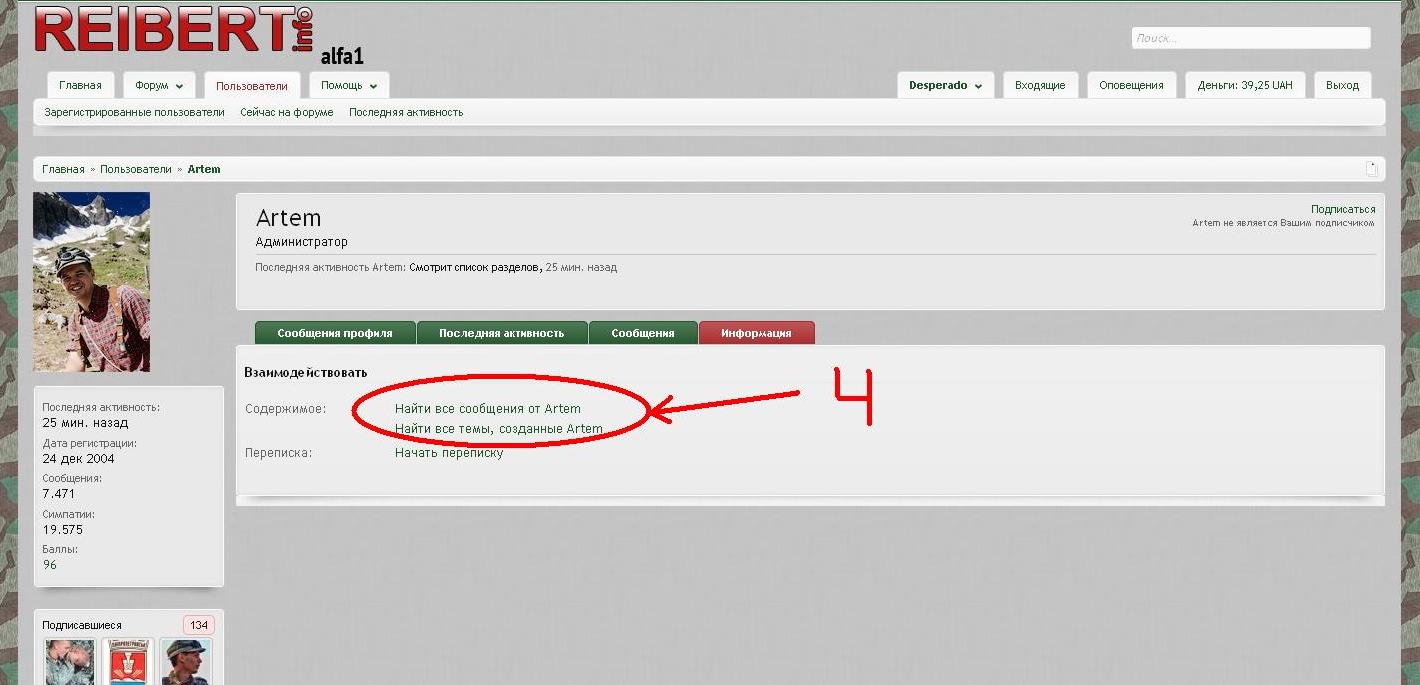Open Зарегистрированные пользователи sub-link
Screen dimensions: 1420x685
coord(134,112)
